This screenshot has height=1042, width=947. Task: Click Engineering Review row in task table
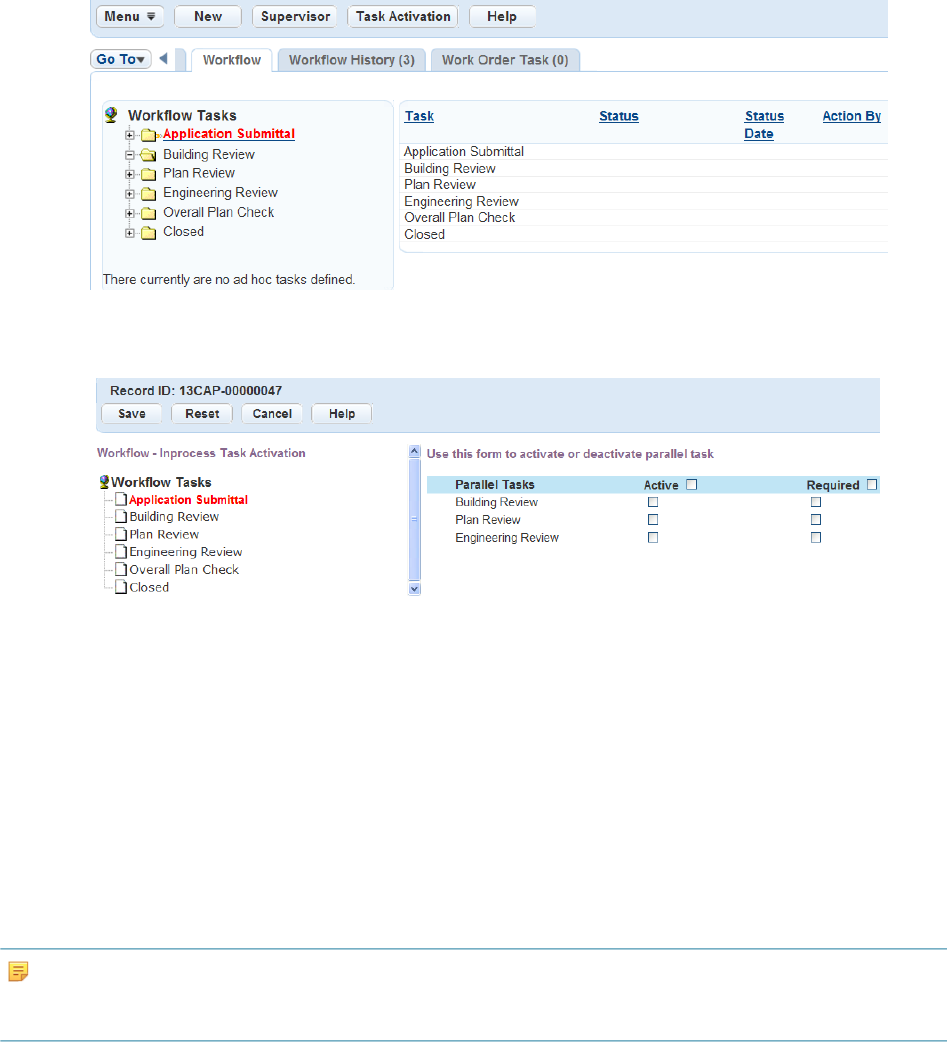643,201
